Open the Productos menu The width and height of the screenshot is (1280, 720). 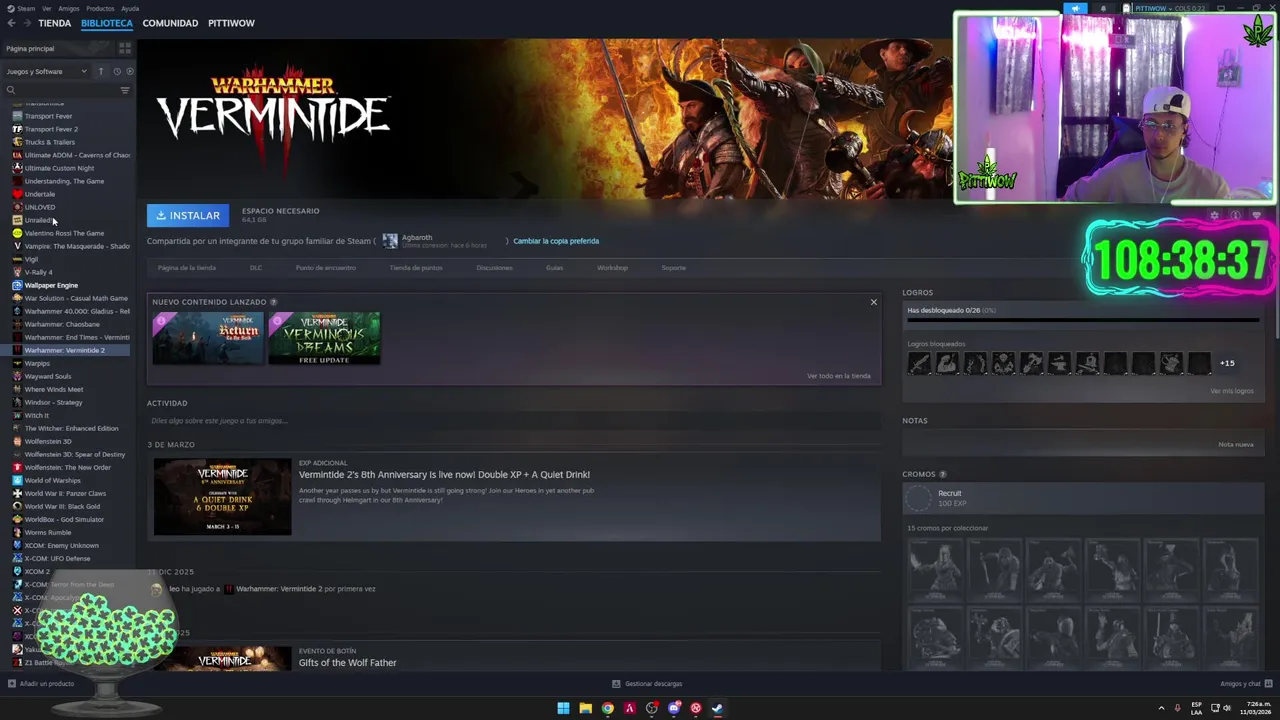pyautogui.click(x=100, y=8)
